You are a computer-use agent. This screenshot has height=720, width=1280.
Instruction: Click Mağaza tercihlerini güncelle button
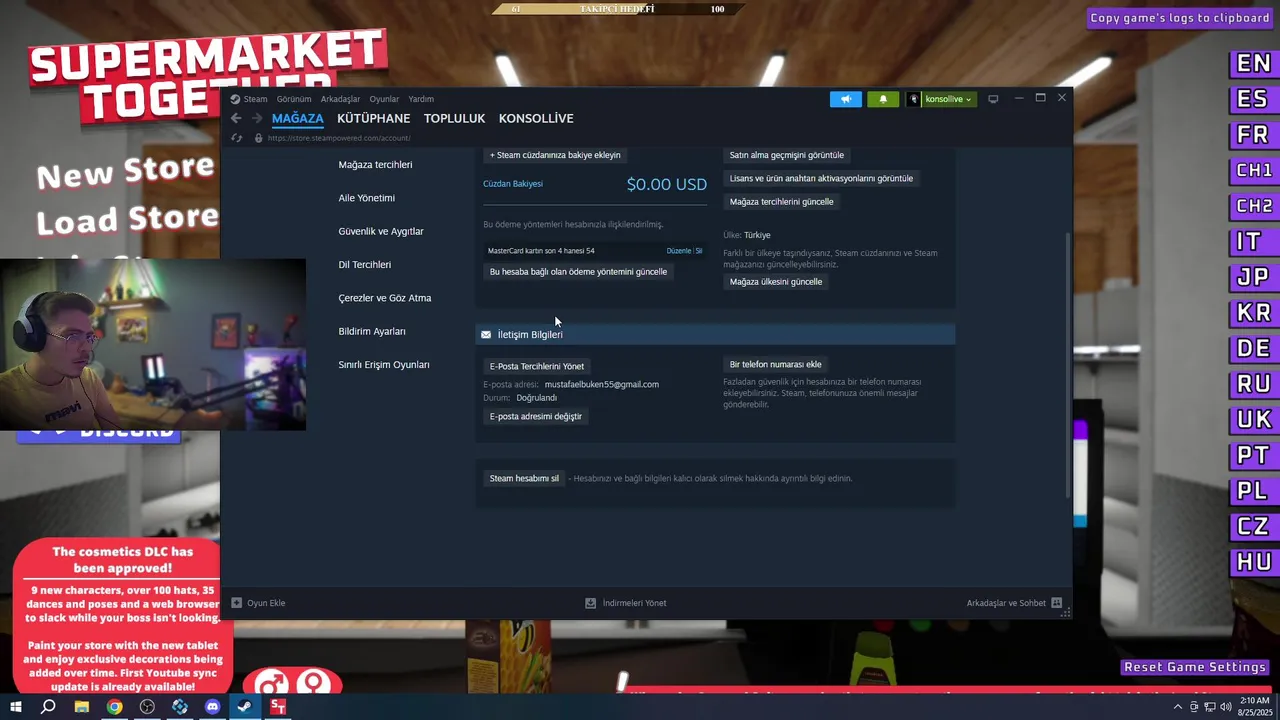click(x=781, y=201)
